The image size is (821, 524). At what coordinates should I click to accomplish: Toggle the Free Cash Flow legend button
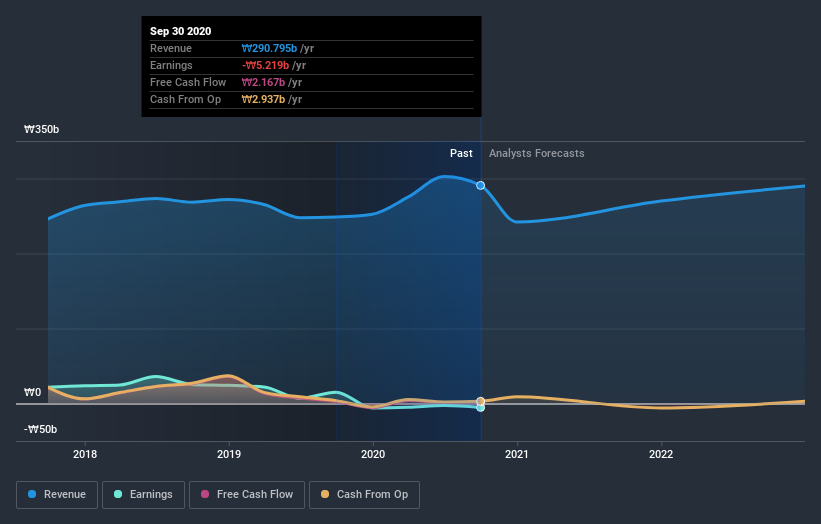[x=247, y=495]
